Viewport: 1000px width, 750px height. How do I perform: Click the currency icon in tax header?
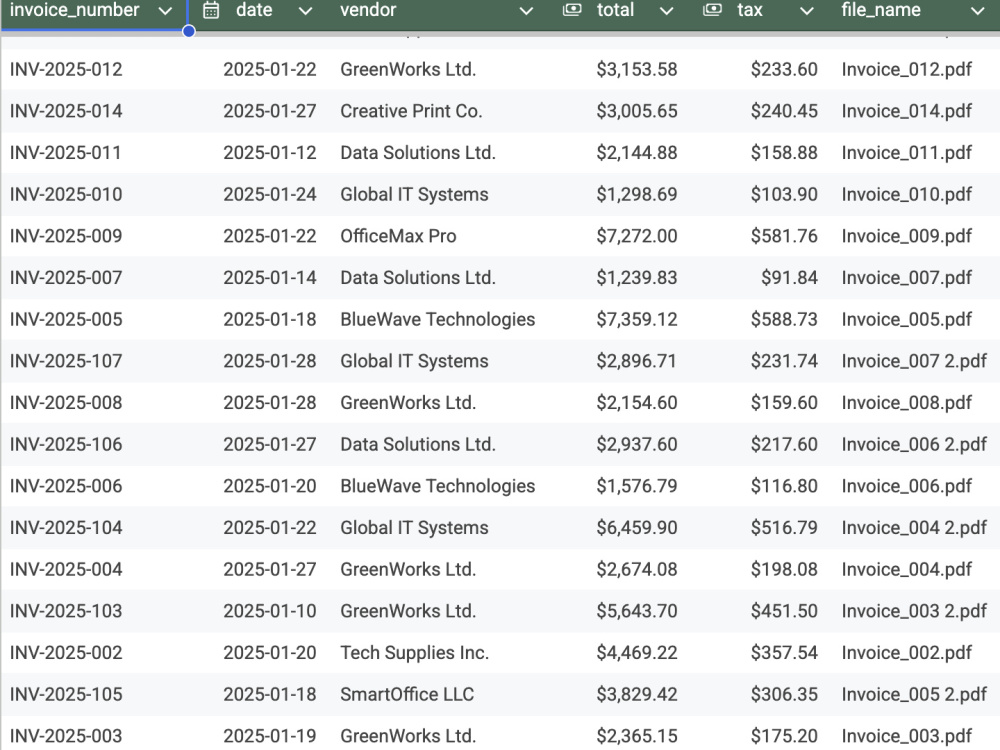click(x=712, y=10)
